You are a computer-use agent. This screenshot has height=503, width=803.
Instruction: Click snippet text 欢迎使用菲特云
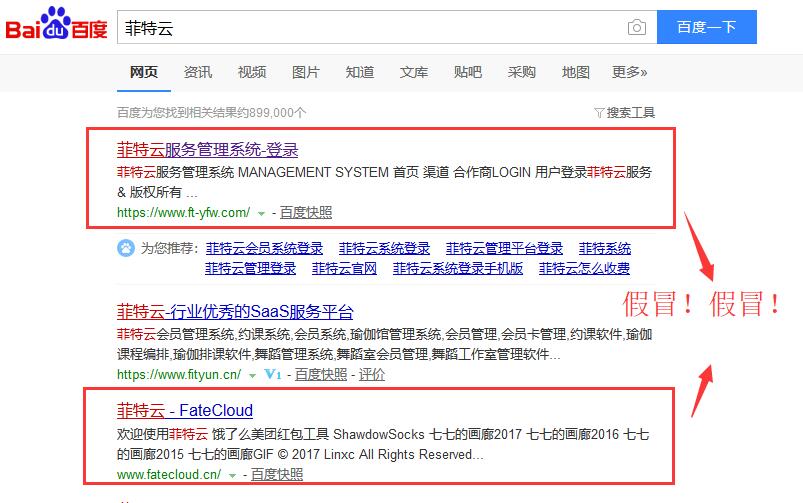point(162,434)
